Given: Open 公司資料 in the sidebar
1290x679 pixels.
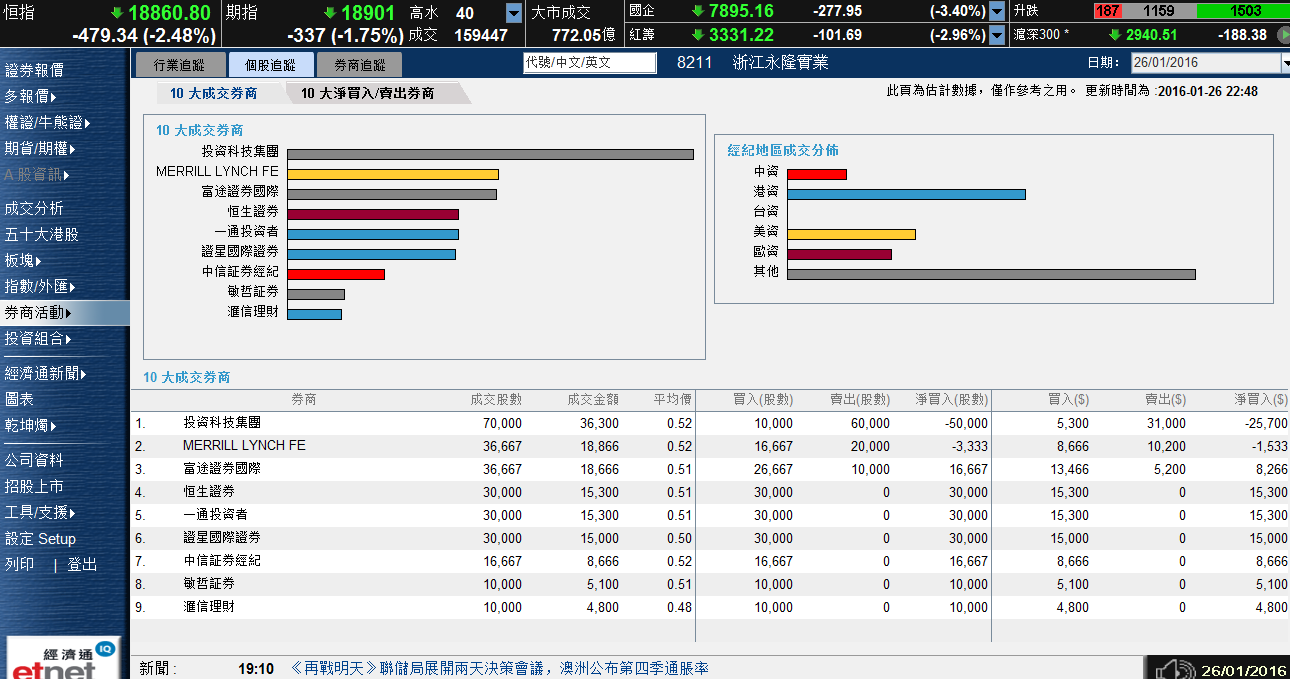Looking at the screenshot, I should coord(34,460).
